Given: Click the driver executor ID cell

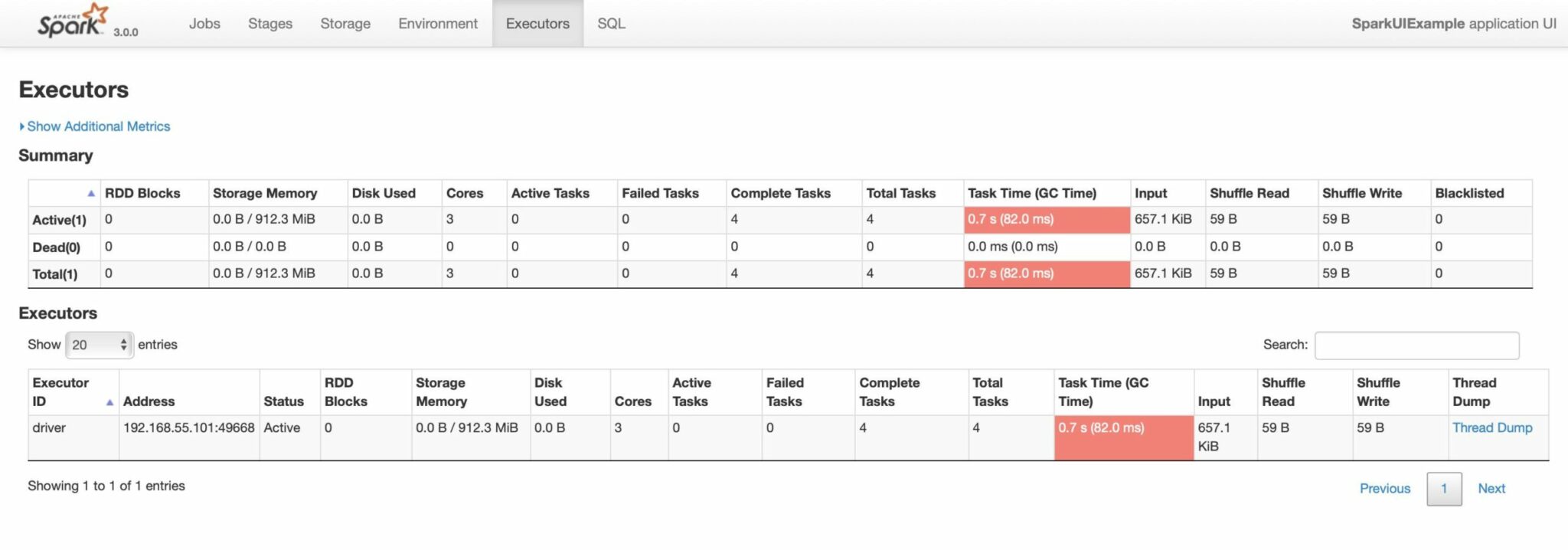Looking at the screenshot, I should pos(73,437).
